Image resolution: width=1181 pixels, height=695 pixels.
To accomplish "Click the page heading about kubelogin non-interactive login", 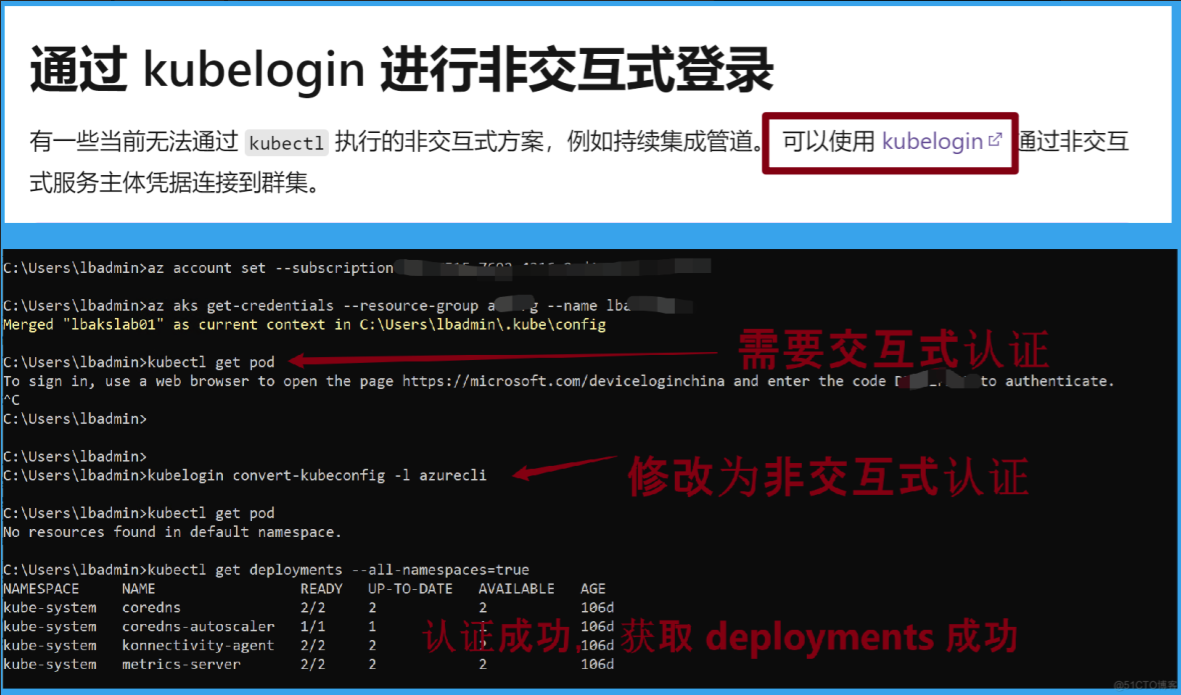I will 402,69.
